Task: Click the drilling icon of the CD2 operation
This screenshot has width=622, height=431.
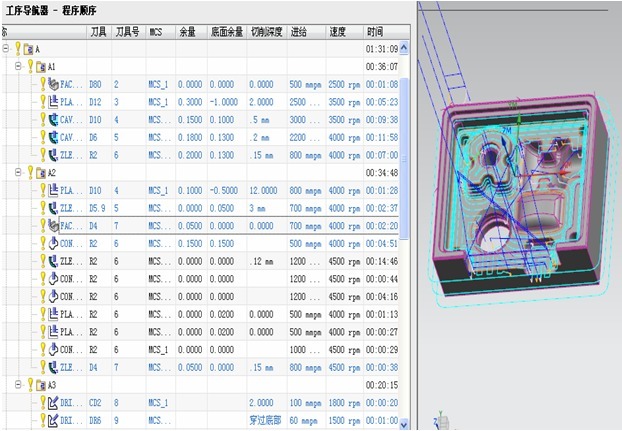Action: (x=53, y=401)
